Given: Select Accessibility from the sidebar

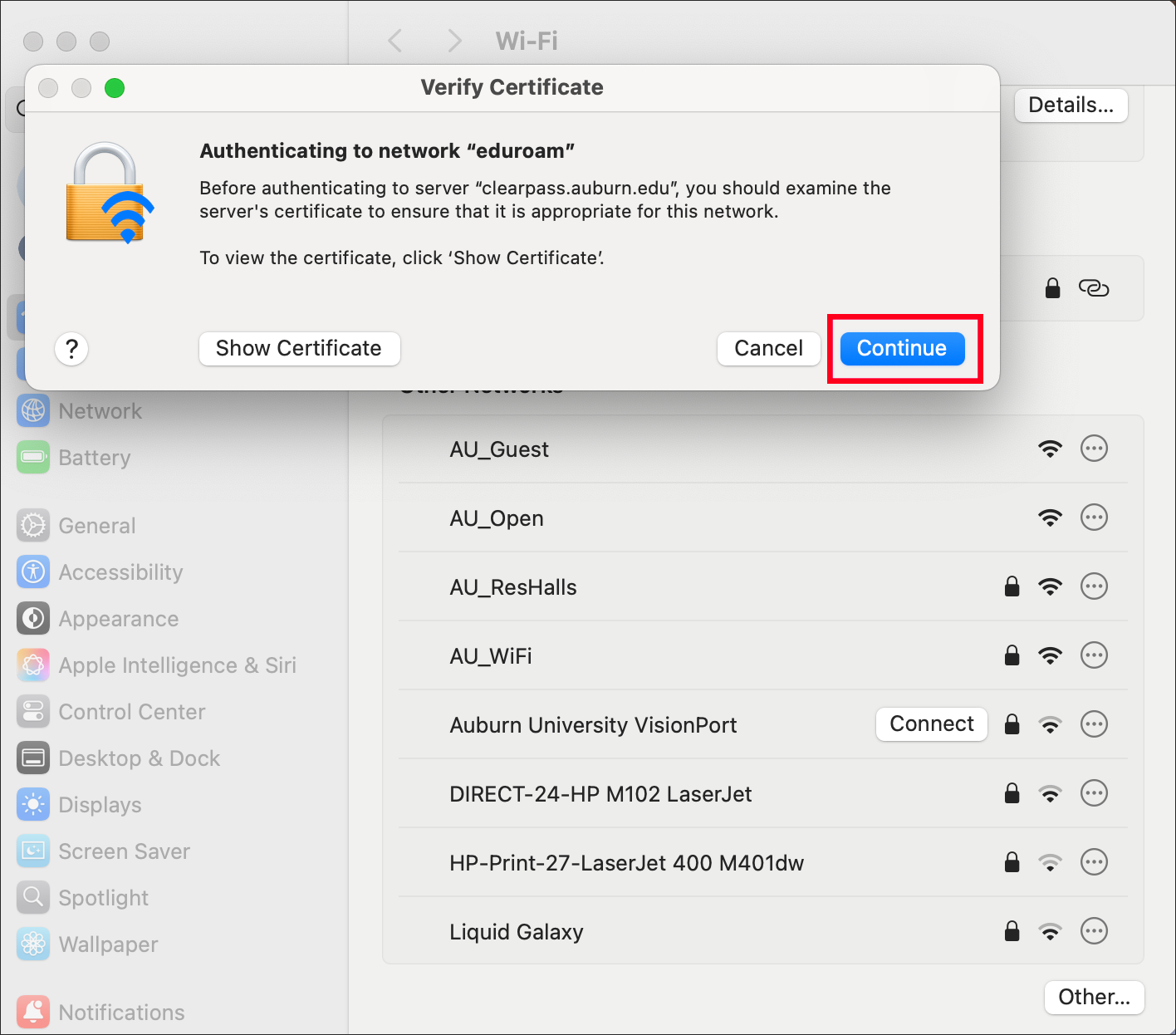Looking at the screenshot, I should pyautogui.click(x=120, y=571).
